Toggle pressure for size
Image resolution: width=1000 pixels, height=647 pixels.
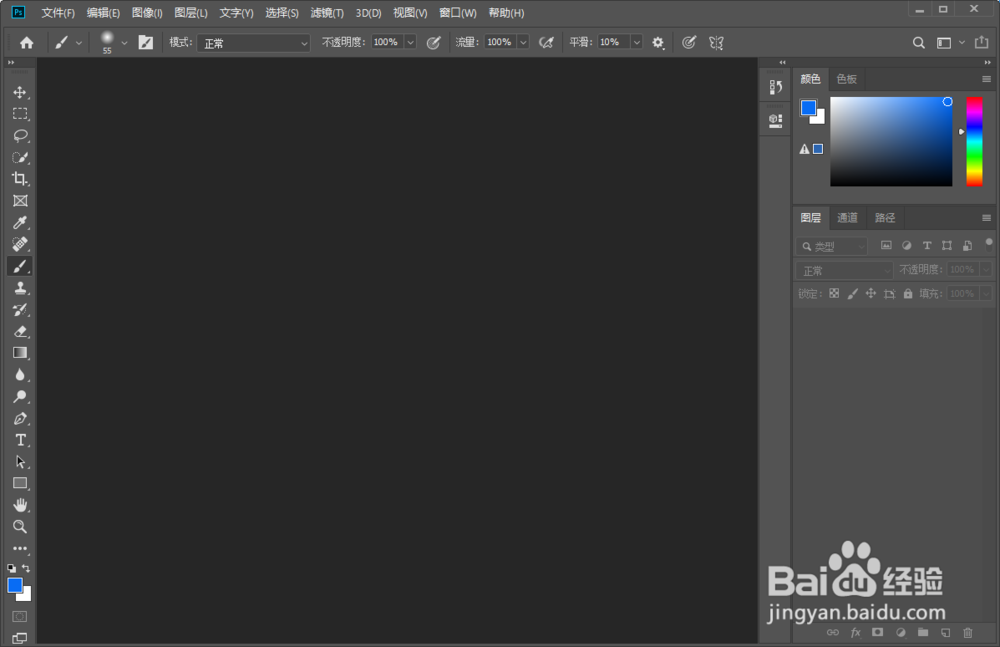pos(689,43)
